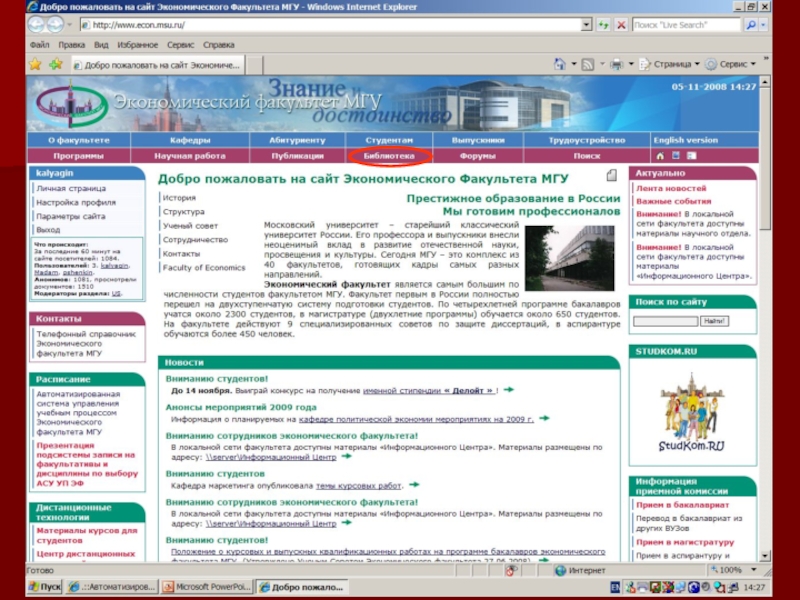Click the StudKom.RU banner image

tap(692, 412)
